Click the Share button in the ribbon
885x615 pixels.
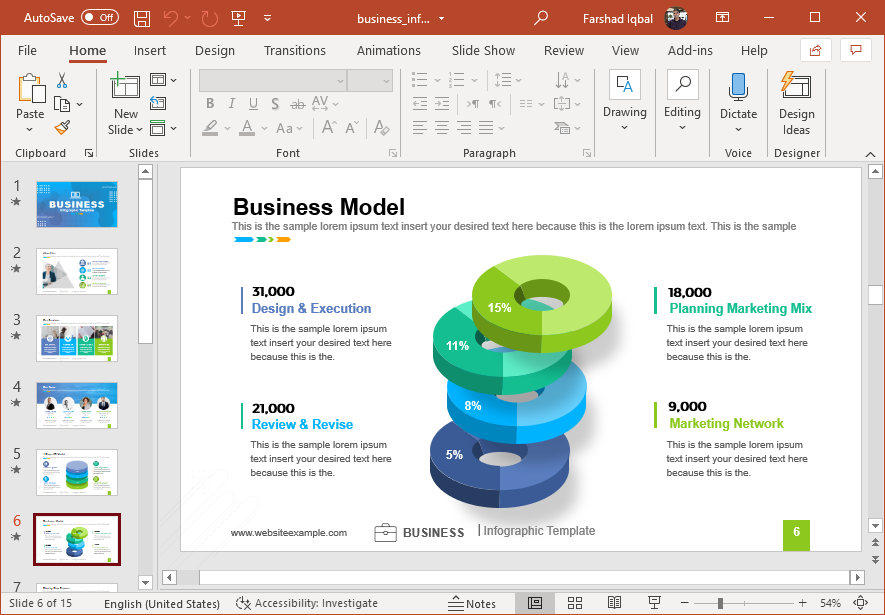pyautogui.click(x=815, y=50)
